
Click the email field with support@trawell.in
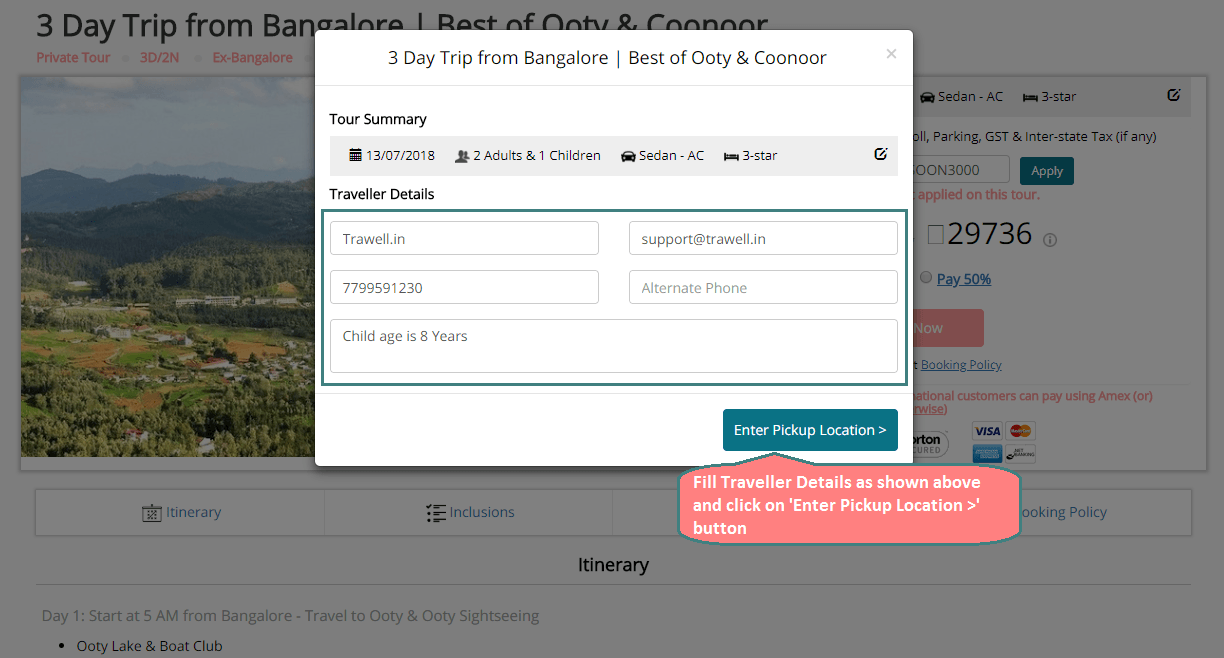point(763,238)
